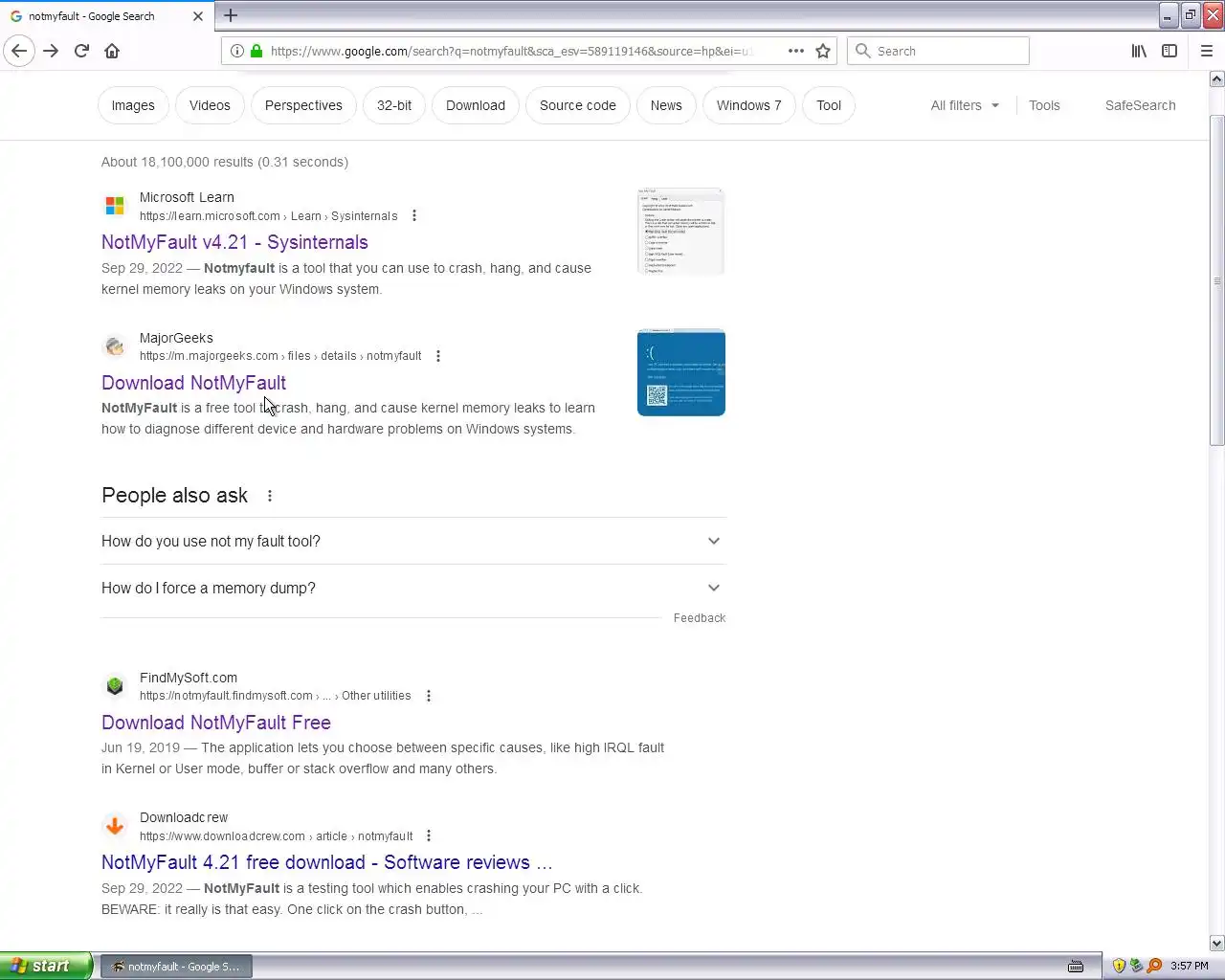Screen dimensions: 1225x980
Task: Click the Feedback link
Action: 700,618
